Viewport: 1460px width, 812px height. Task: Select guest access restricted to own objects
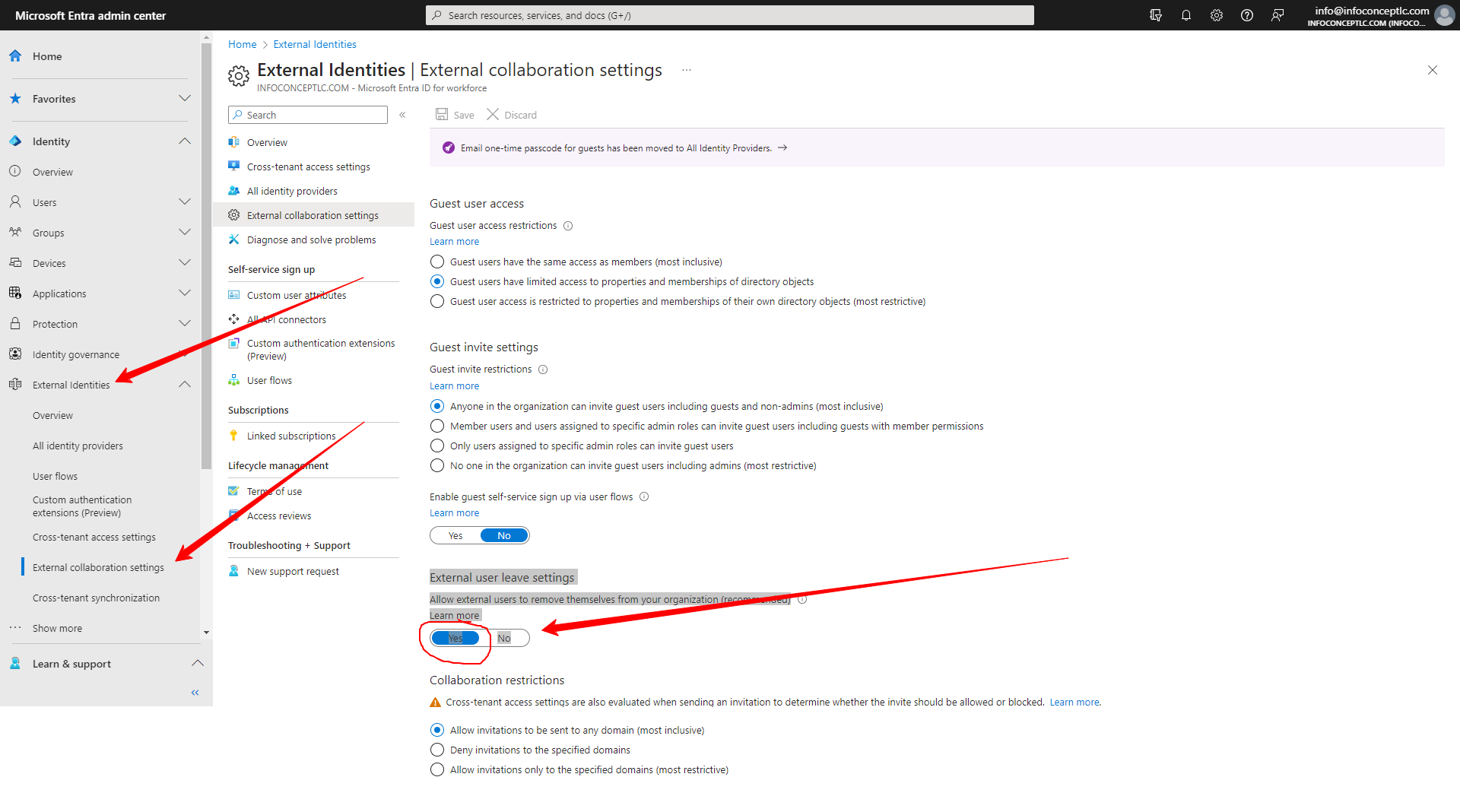pyautogui.click(x=437, y=301)
